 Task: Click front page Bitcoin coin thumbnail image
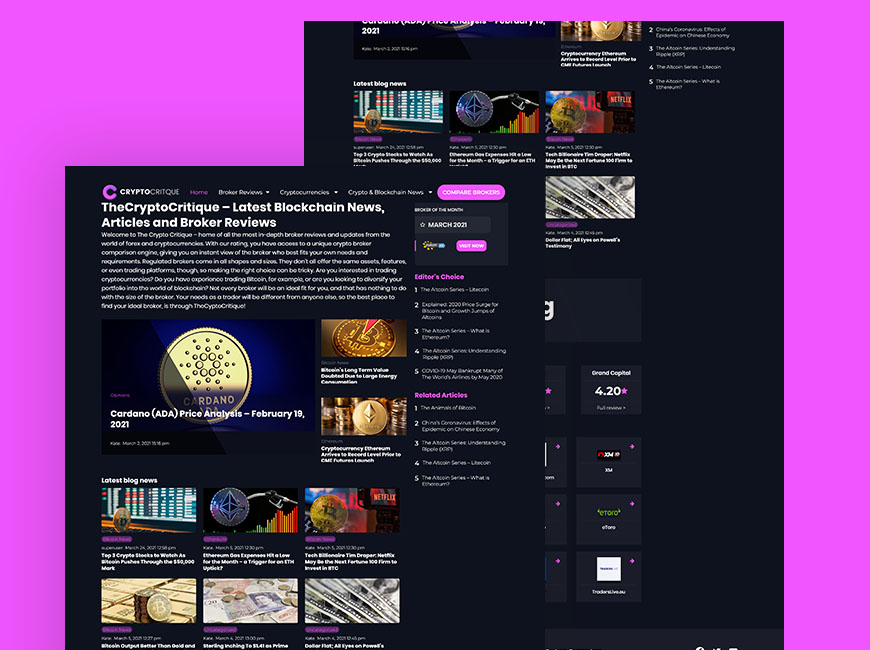[x=363, y=337]
